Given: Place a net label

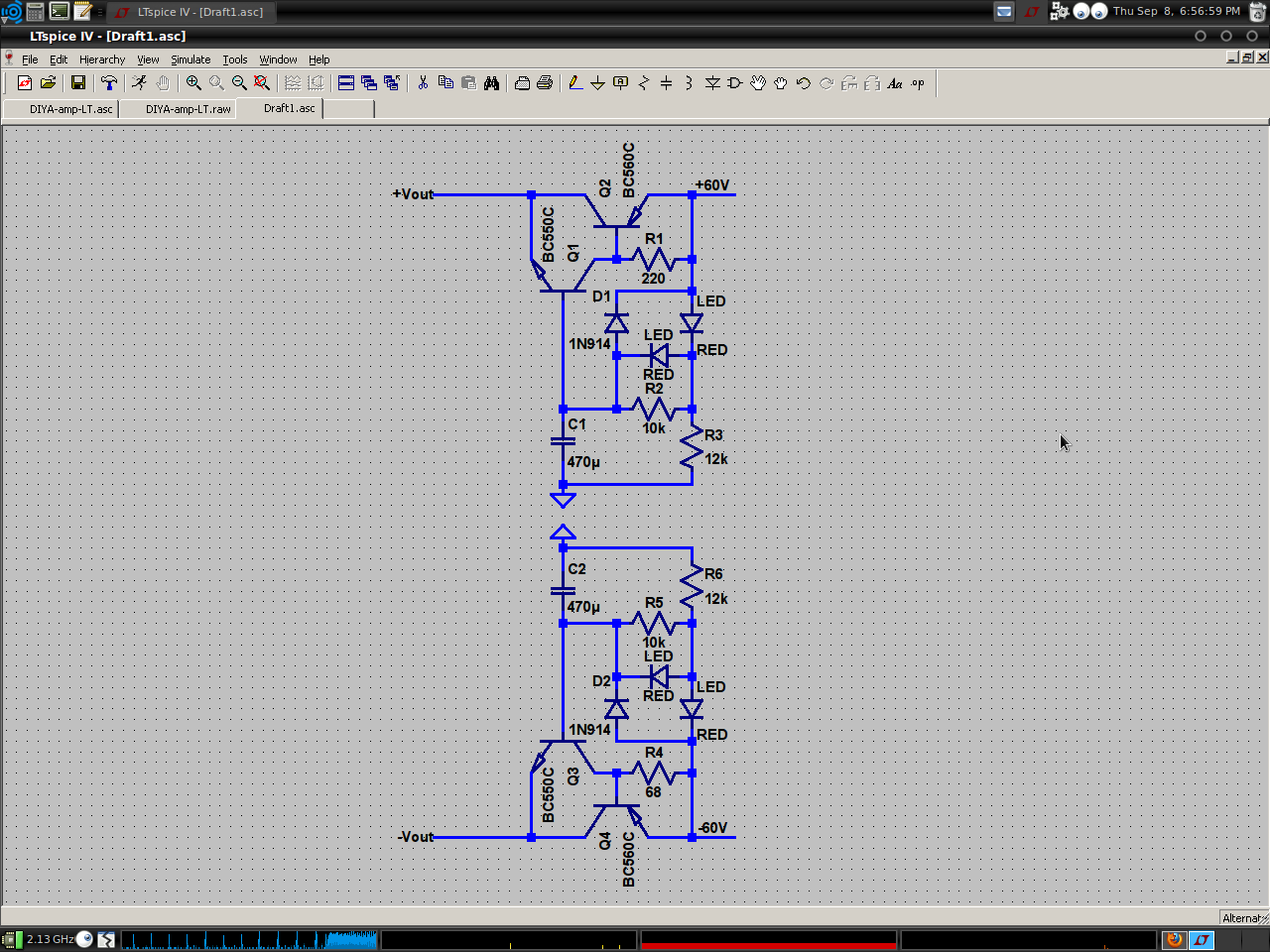Looking at the screenshot, I should (621, 83).
